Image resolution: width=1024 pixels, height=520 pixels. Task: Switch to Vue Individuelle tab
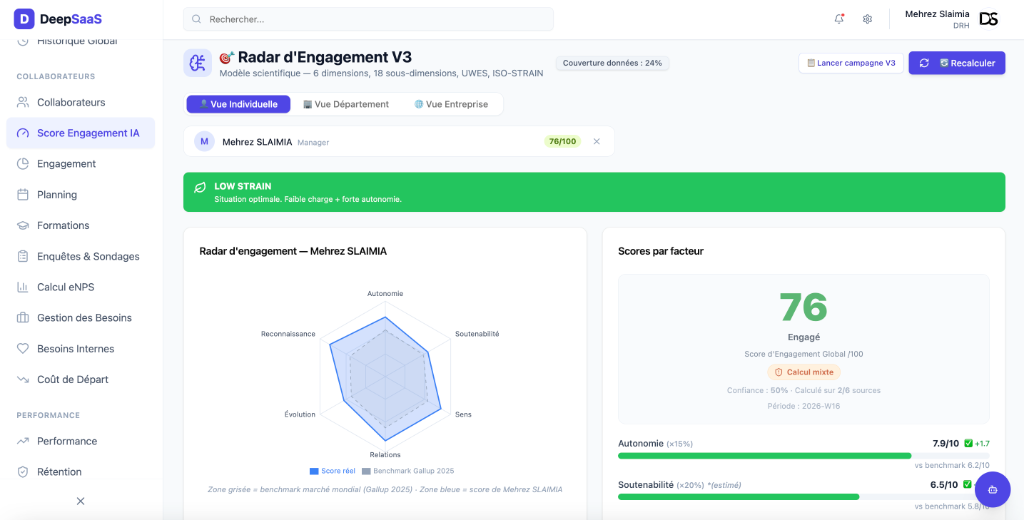coord(238,104)
